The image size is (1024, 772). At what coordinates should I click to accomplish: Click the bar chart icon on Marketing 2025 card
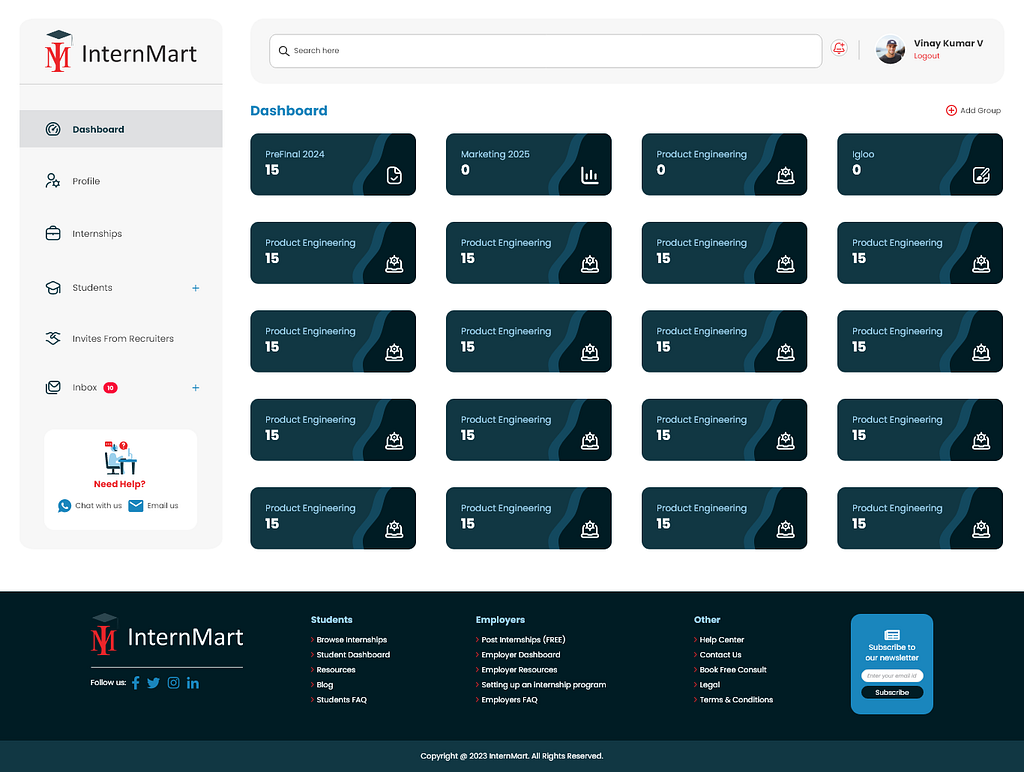(590, 176)
